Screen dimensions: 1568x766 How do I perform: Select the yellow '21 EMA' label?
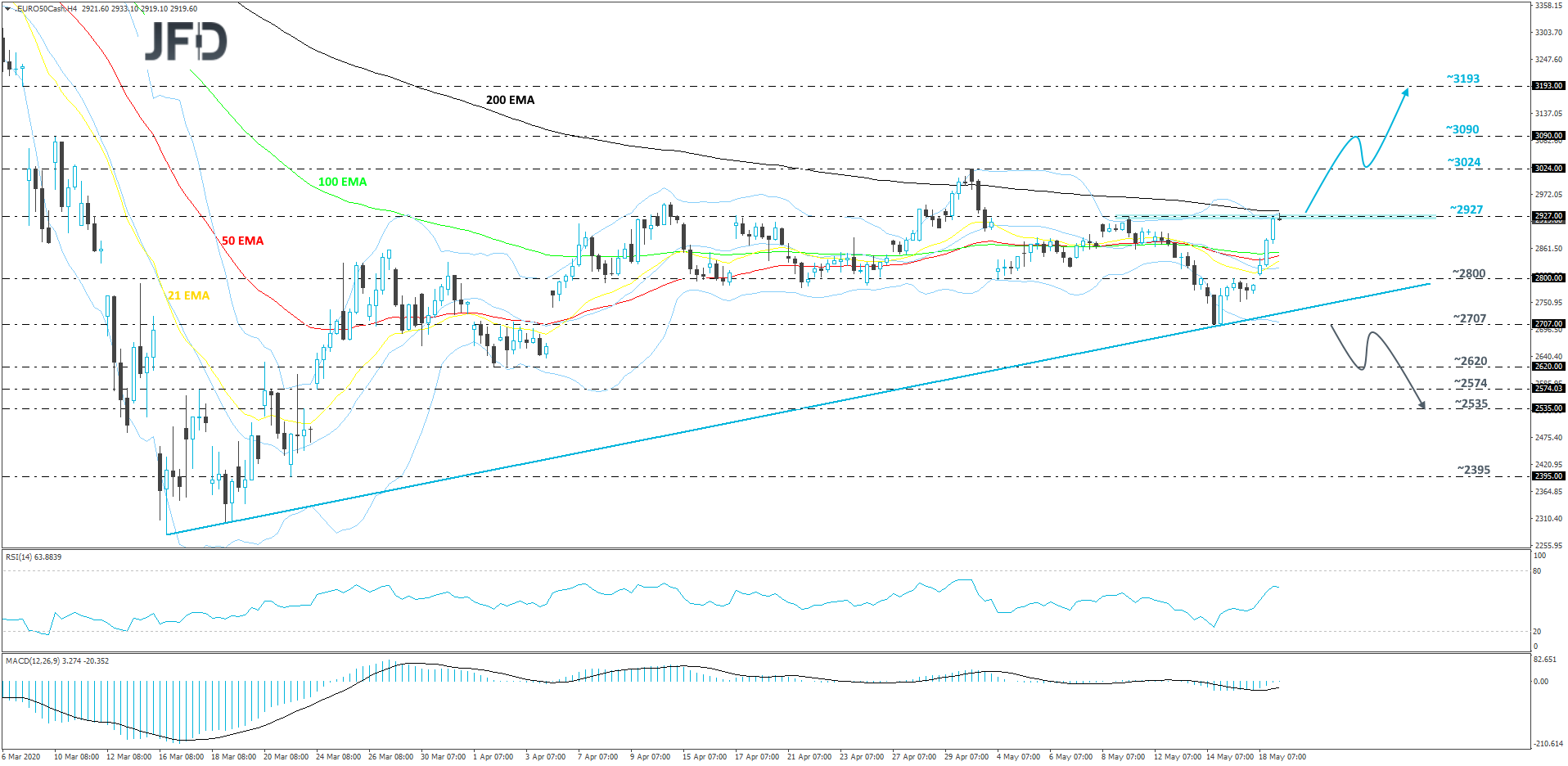pyautogui.click(x=188, y=295)
